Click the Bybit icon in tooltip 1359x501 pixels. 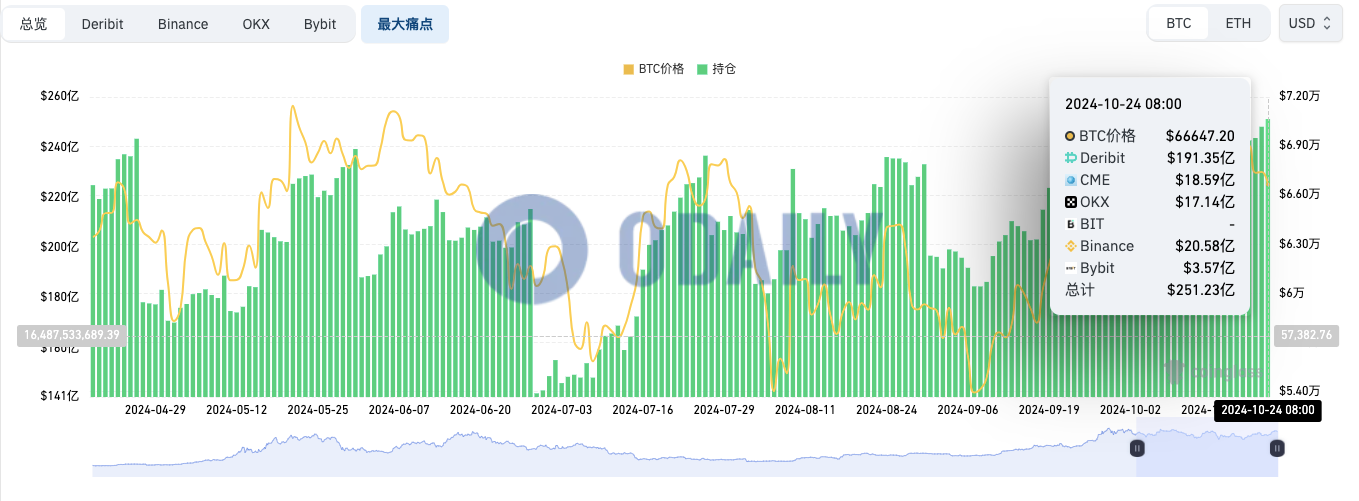pyautogui.click(x=1070, y=268)
